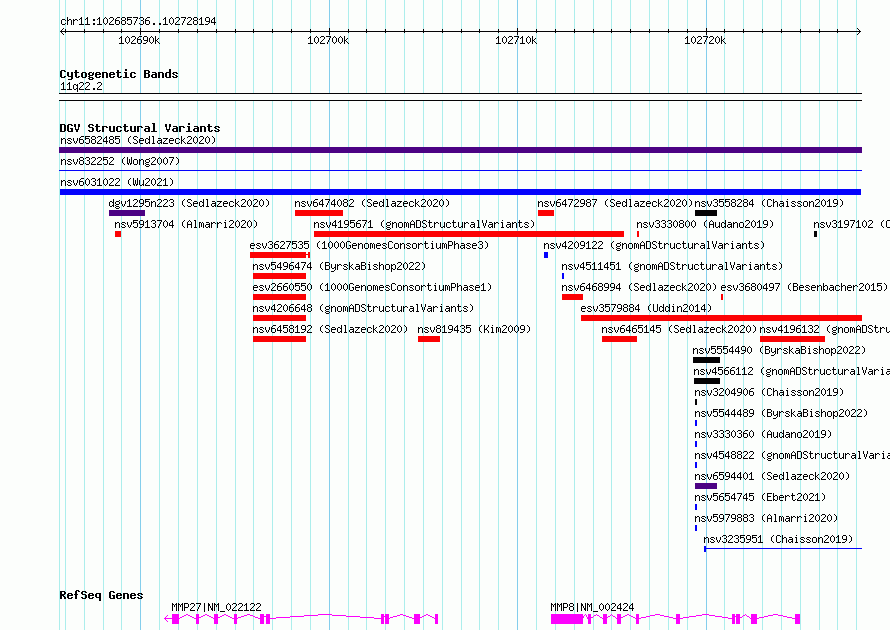Open esv3627535 (1000GenomesConsortiumPhase3) label
Image resolution: width=890 pixels, height=630 pixels.
[x=369, y=245]
